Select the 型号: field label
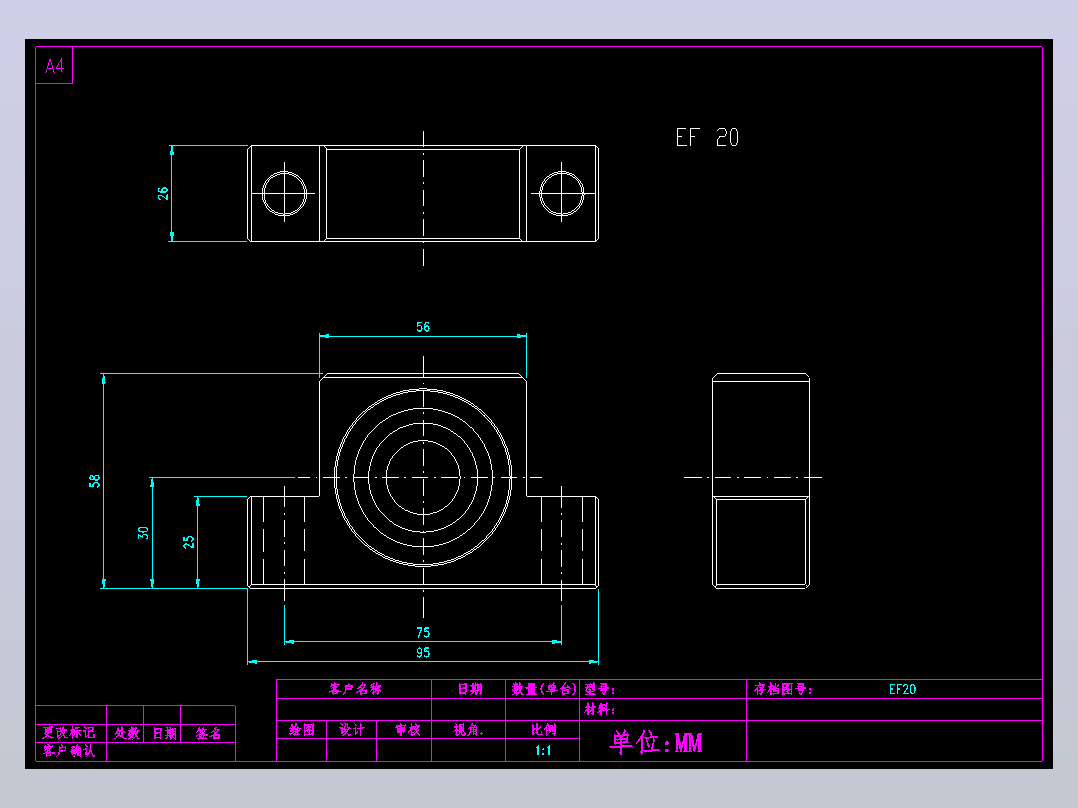The image size is (1078, 808). [x=600, y=689]
